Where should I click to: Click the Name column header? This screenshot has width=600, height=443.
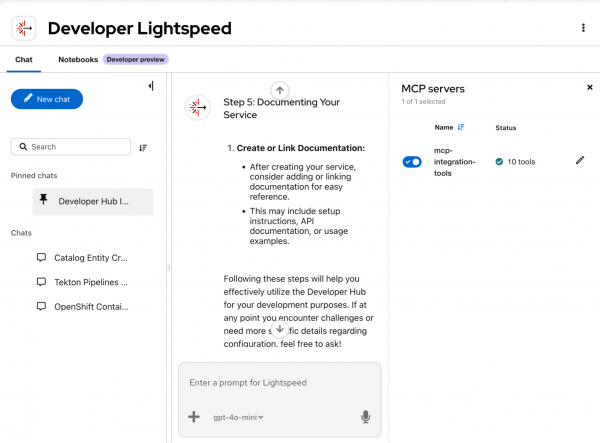coord(443,127)
